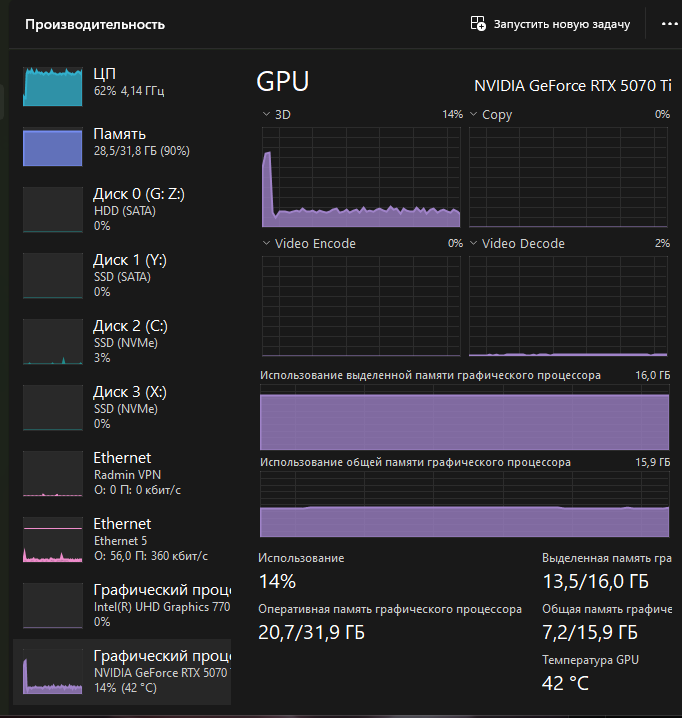Click the NVIDIA GPU purple thumbnail graph
The image size is (682, 718).
(x=53, y=671)
